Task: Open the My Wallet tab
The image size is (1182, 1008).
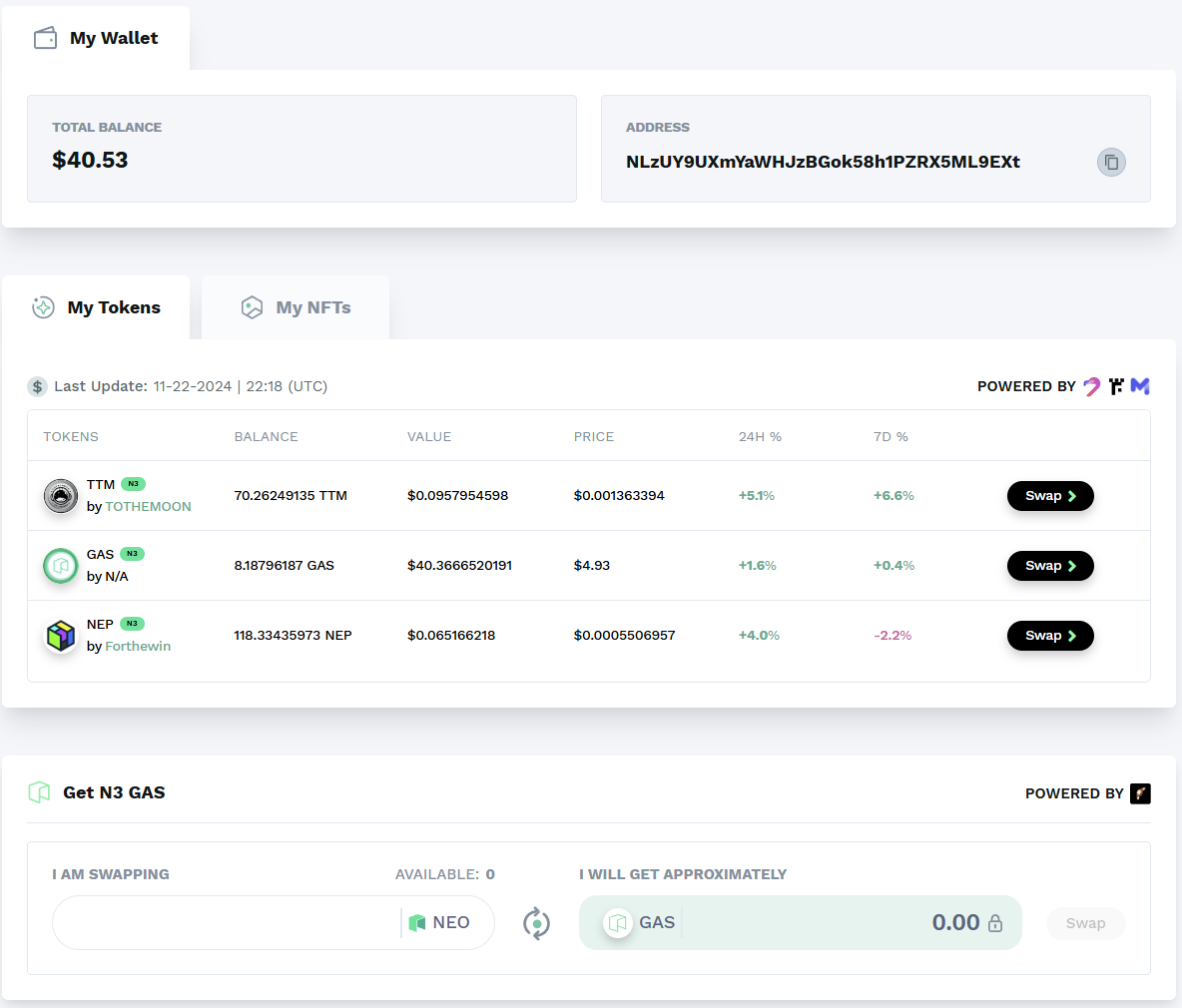Action: coord(97,38)
